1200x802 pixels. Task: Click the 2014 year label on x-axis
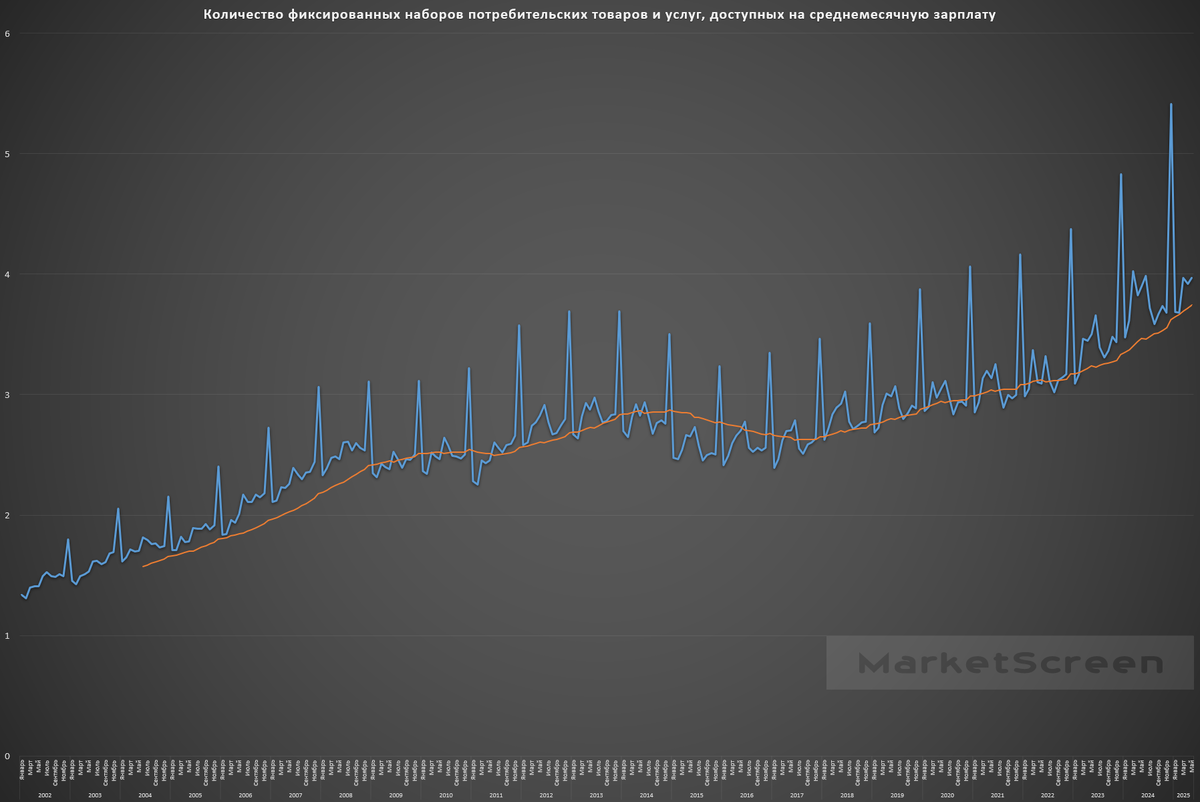(646, 795)
